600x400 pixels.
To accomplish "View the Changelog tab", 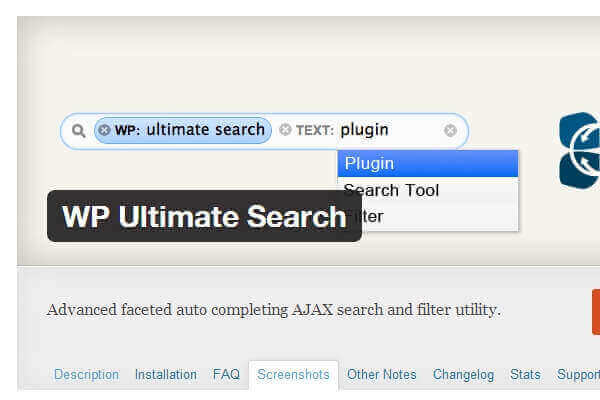I will [x=463, y=375].
